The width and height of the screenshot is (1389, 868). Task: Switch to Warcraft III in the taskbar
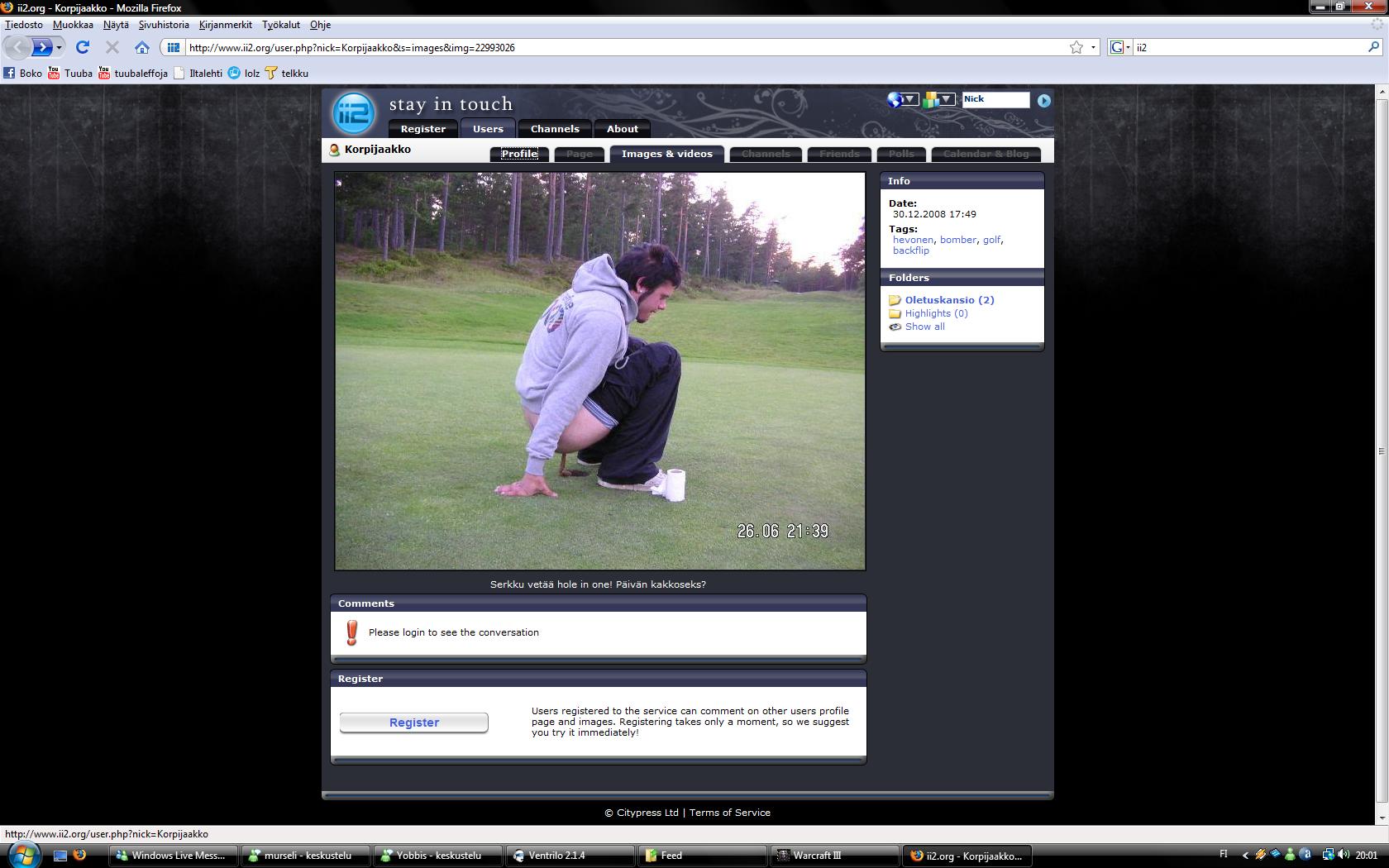click(833, 856)
